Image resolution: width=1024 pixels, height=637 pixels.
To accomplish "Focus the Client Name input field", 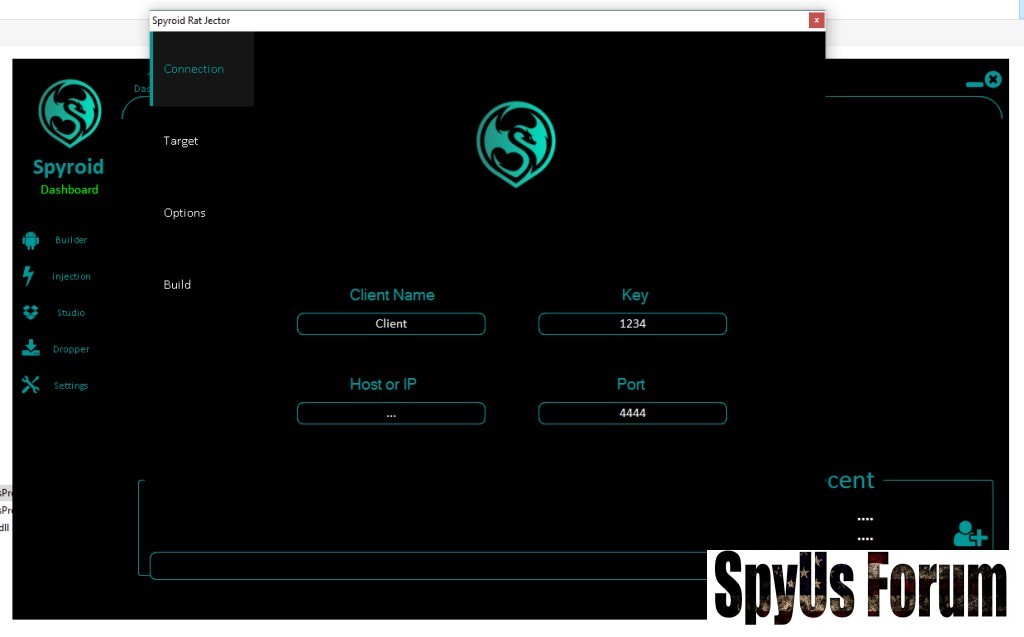I will tap(391, 324).
